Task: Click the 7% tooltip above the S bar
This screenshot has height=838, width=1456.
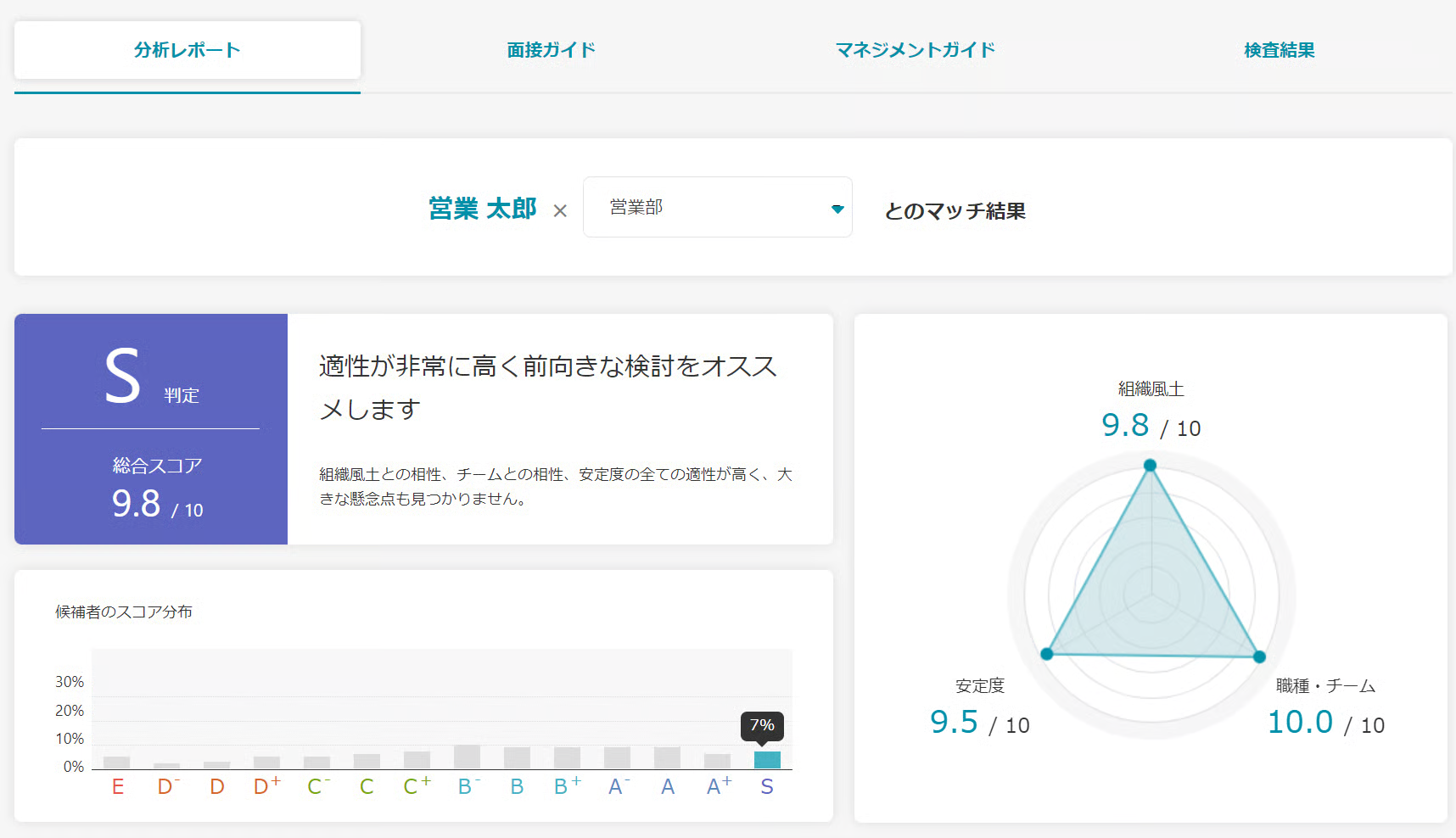Action: pos(762,725)
